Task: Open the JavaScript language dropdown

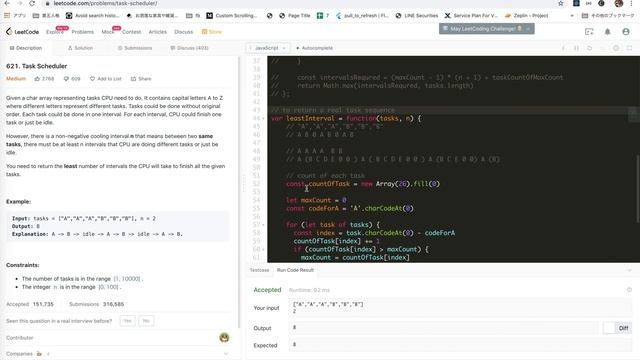Action: [x=268, y=48]
